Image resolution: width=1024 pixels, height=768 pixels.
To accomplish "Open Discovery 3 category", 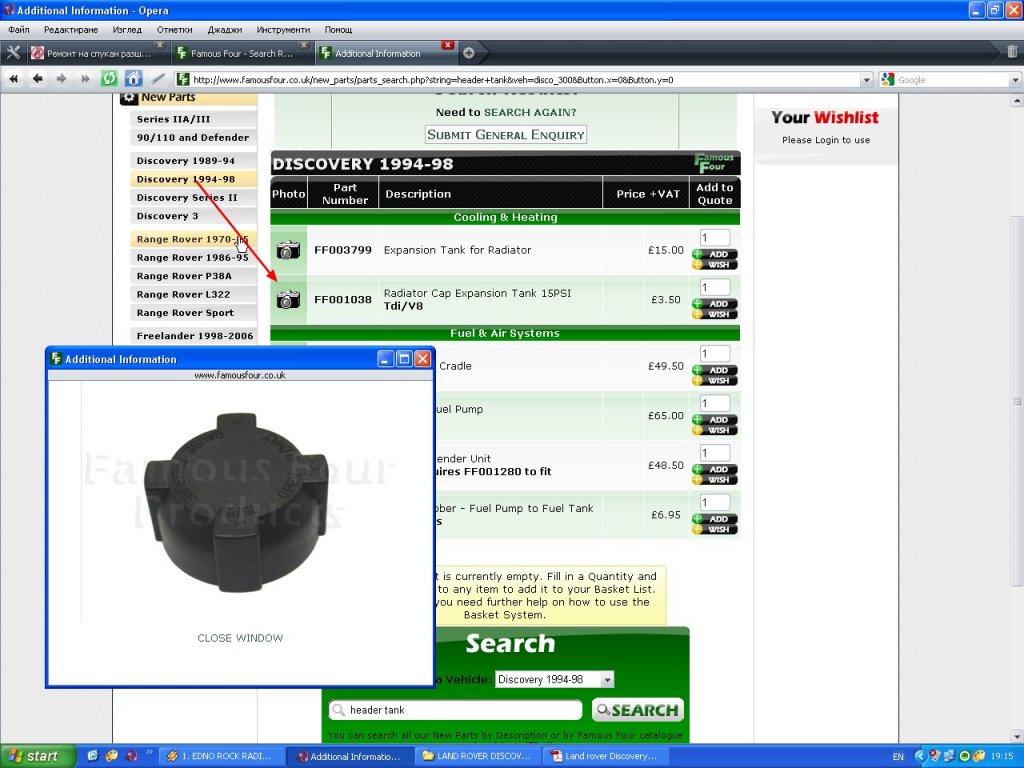I will coord(193,216).
